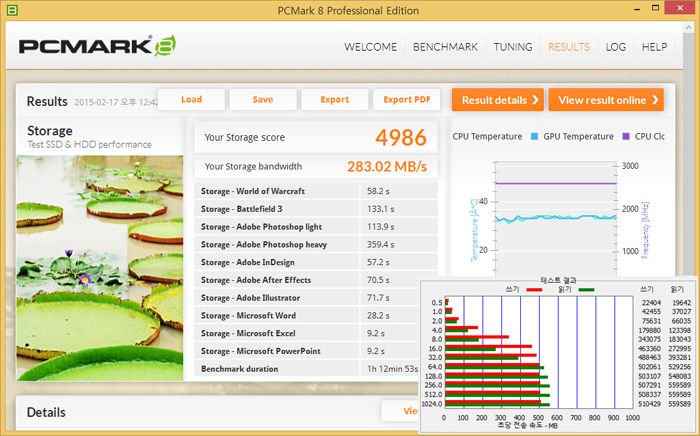Viewport: 700px width, 436px height.
Task: Open the WELCOME tab
Action: [370, 47]
